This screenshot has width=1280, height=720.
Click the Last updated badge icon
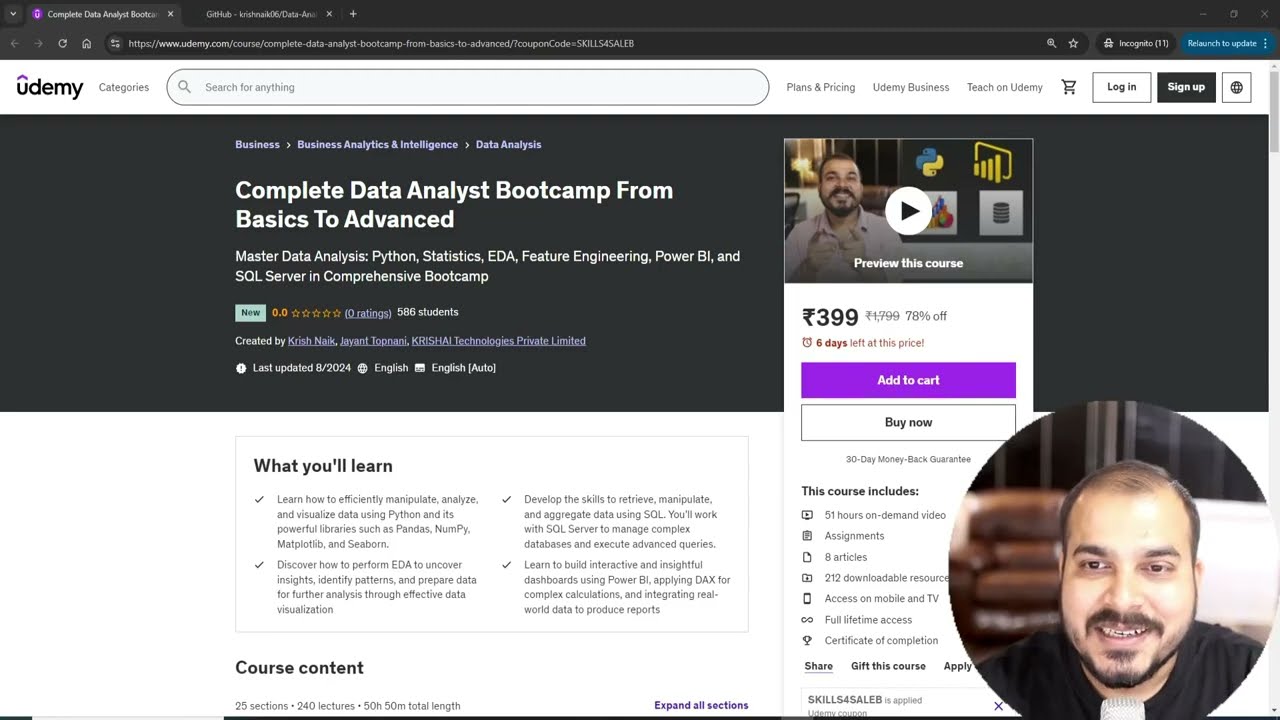coord(241,368)
